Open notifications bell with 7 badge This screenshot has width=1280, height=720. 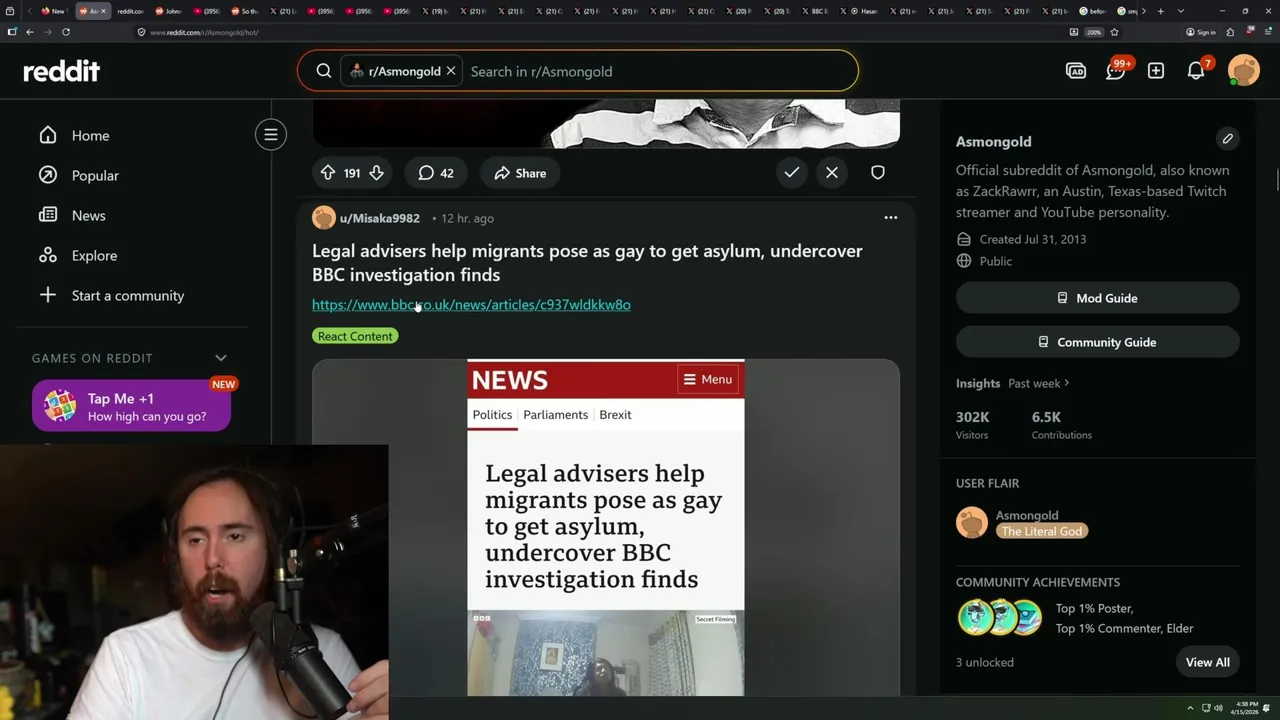tap(1196, 70)
